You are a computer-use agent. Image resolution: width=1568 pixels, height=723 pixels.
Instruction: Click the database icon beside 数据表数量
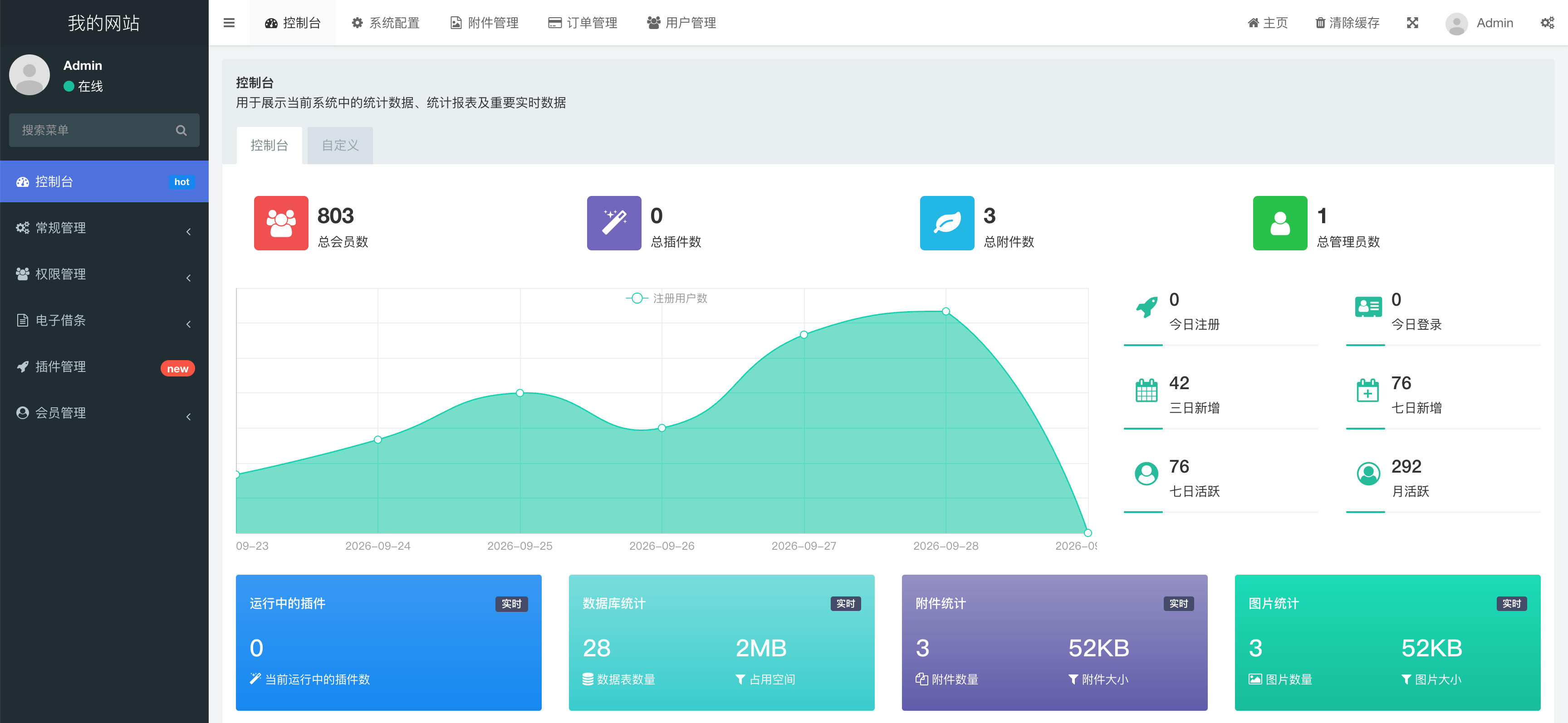pyautogui.click(x=588, y=679)
